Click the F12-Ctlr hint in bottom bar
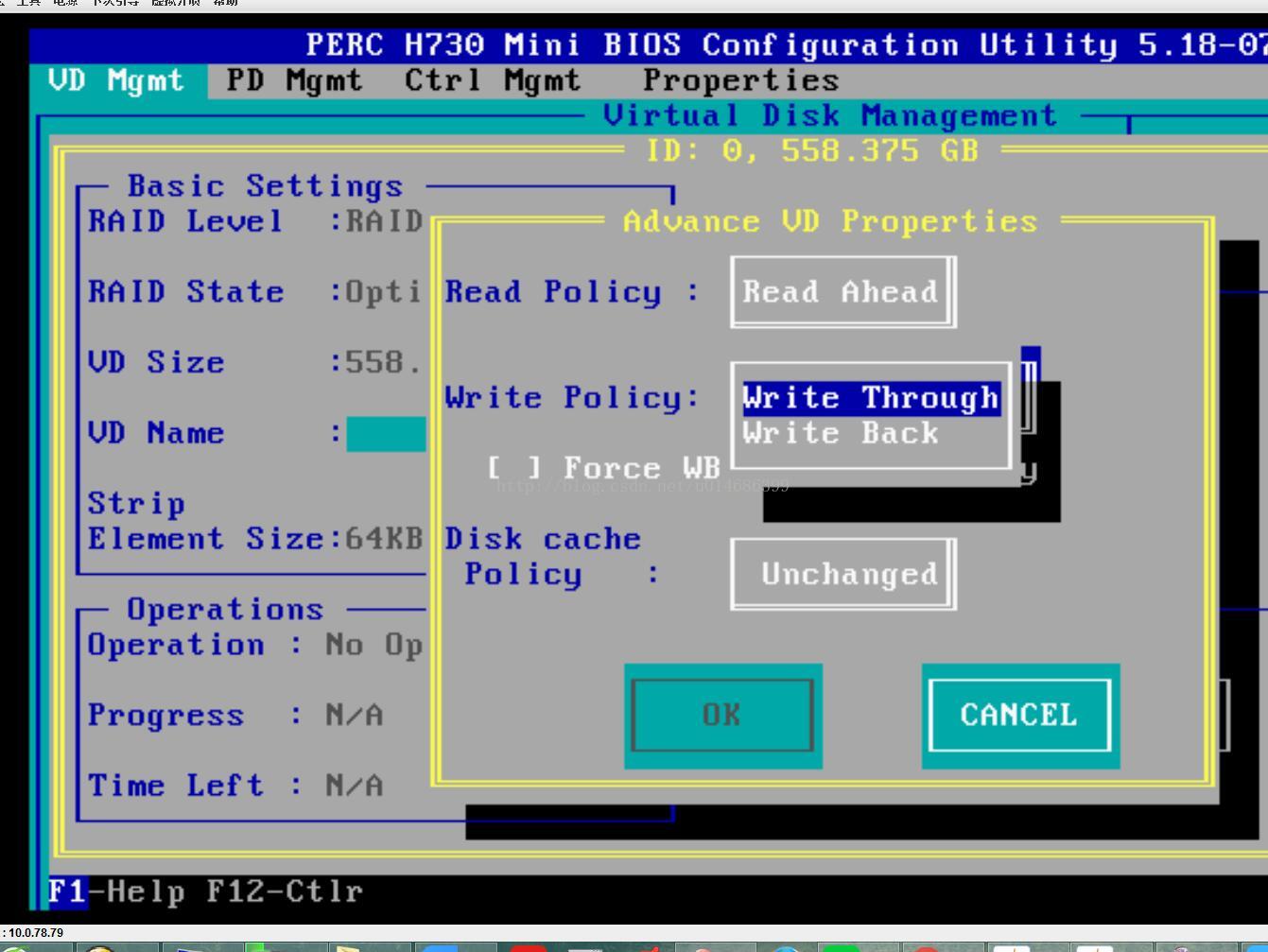 tap(284, 891)
